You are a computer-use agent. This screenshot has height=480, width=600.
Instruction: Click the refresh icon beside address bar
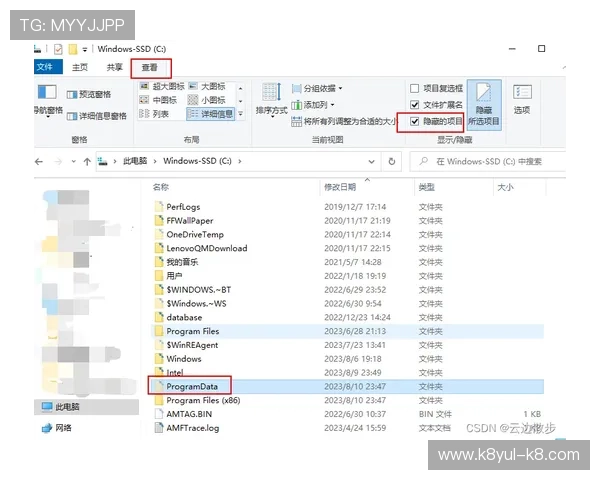[x=391, y=162]
